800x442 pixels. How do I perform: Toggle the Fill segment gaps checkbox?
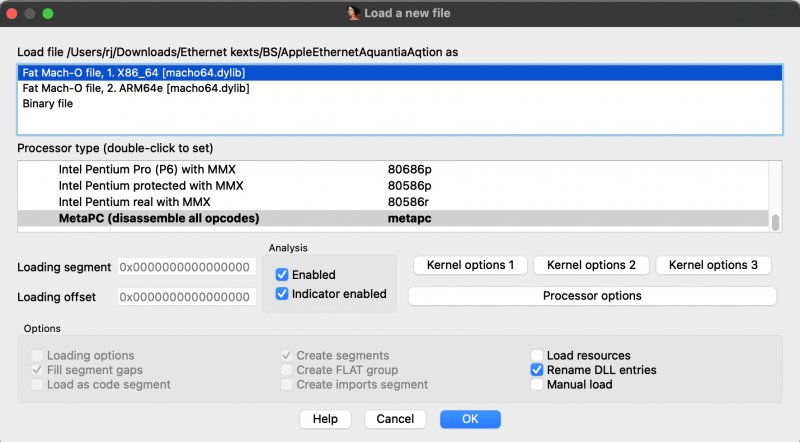tap(37, 370)
